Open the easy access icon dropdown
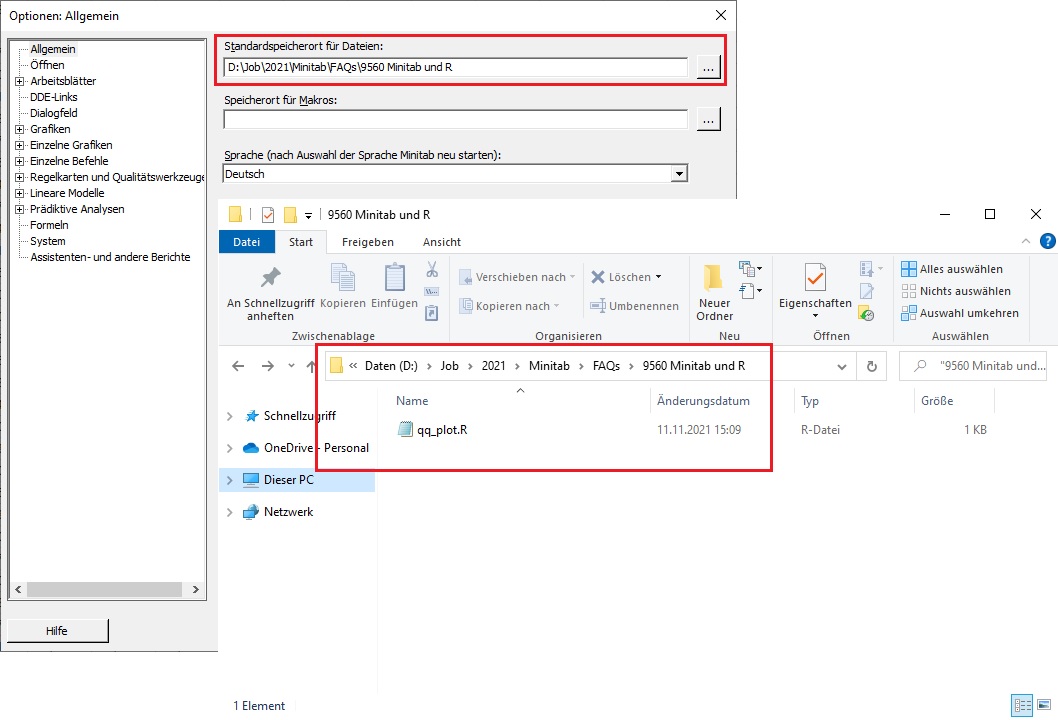The width and height of the screenshot is (1058, 720). pyautogui.click(x=750, y=291)
